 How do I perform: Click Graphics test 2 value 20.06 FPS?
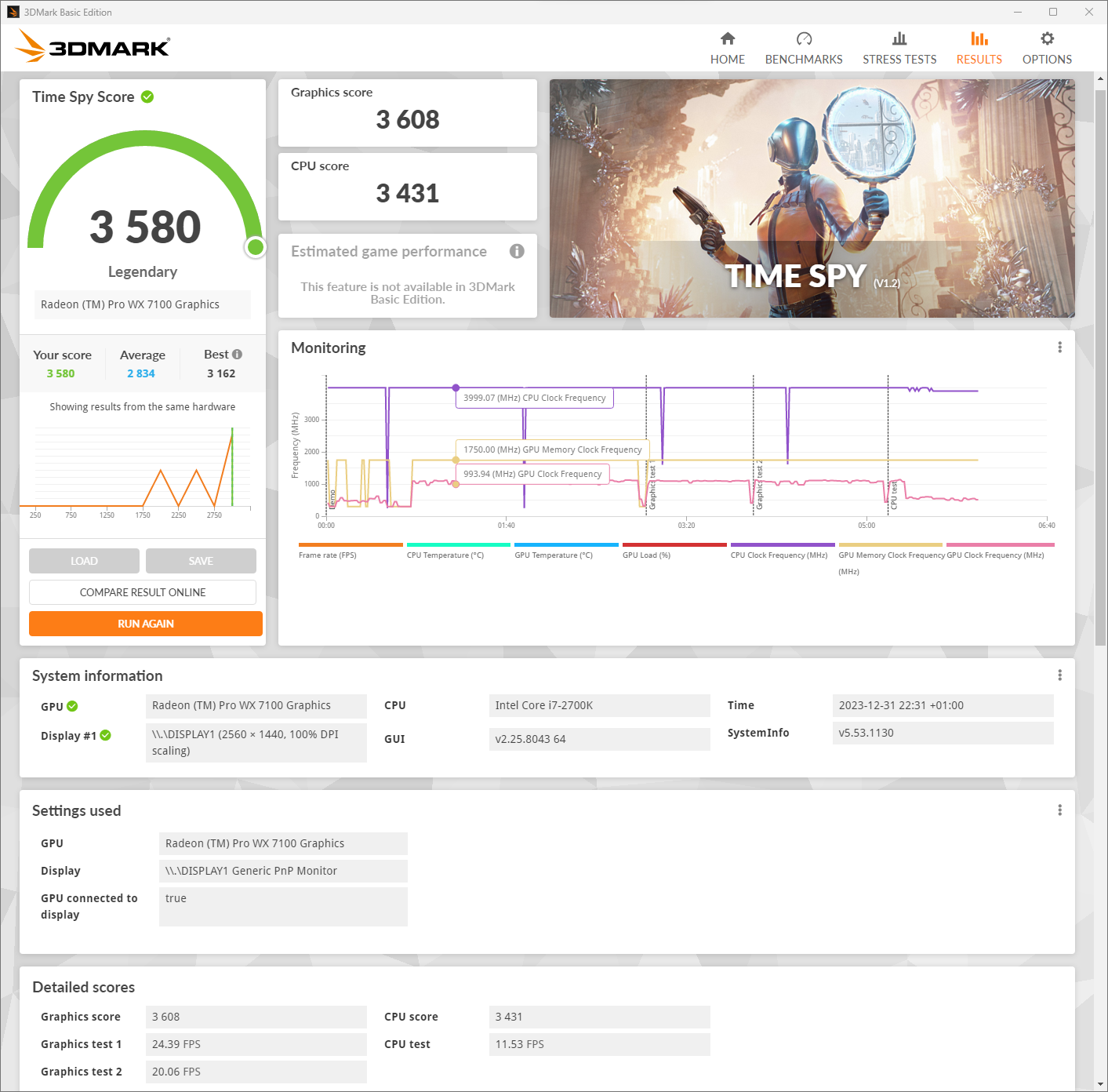pos(256,1072)
